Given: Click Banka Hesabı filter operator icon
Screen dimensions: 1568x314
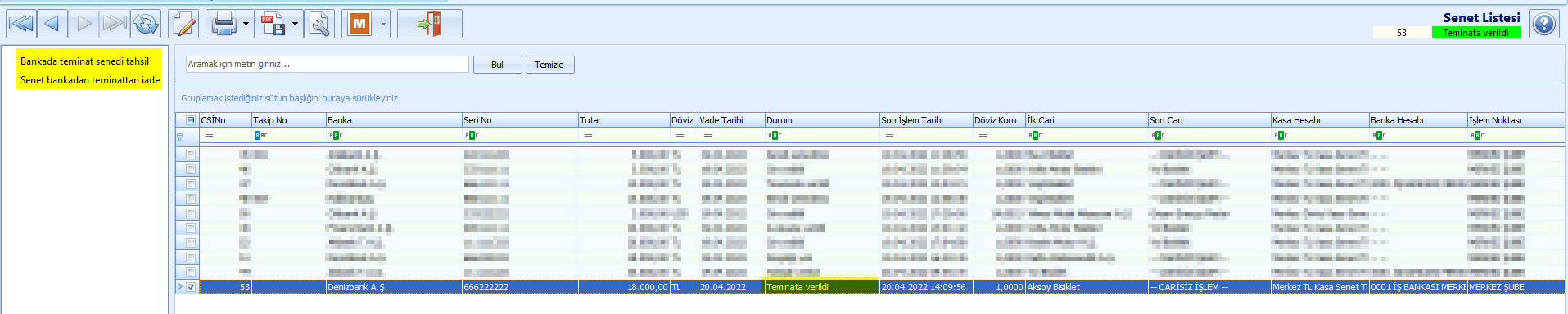Looking at the screenshot, I should (1379, 135).
